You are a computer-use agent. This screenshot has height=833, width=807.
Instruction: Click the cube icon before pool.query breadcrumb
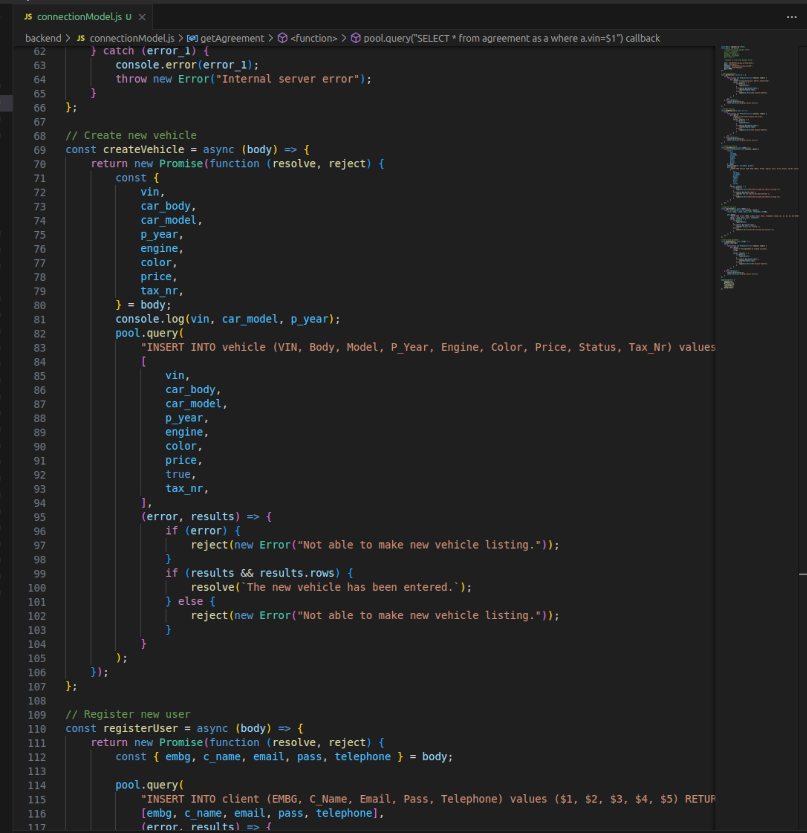point(355,38)
